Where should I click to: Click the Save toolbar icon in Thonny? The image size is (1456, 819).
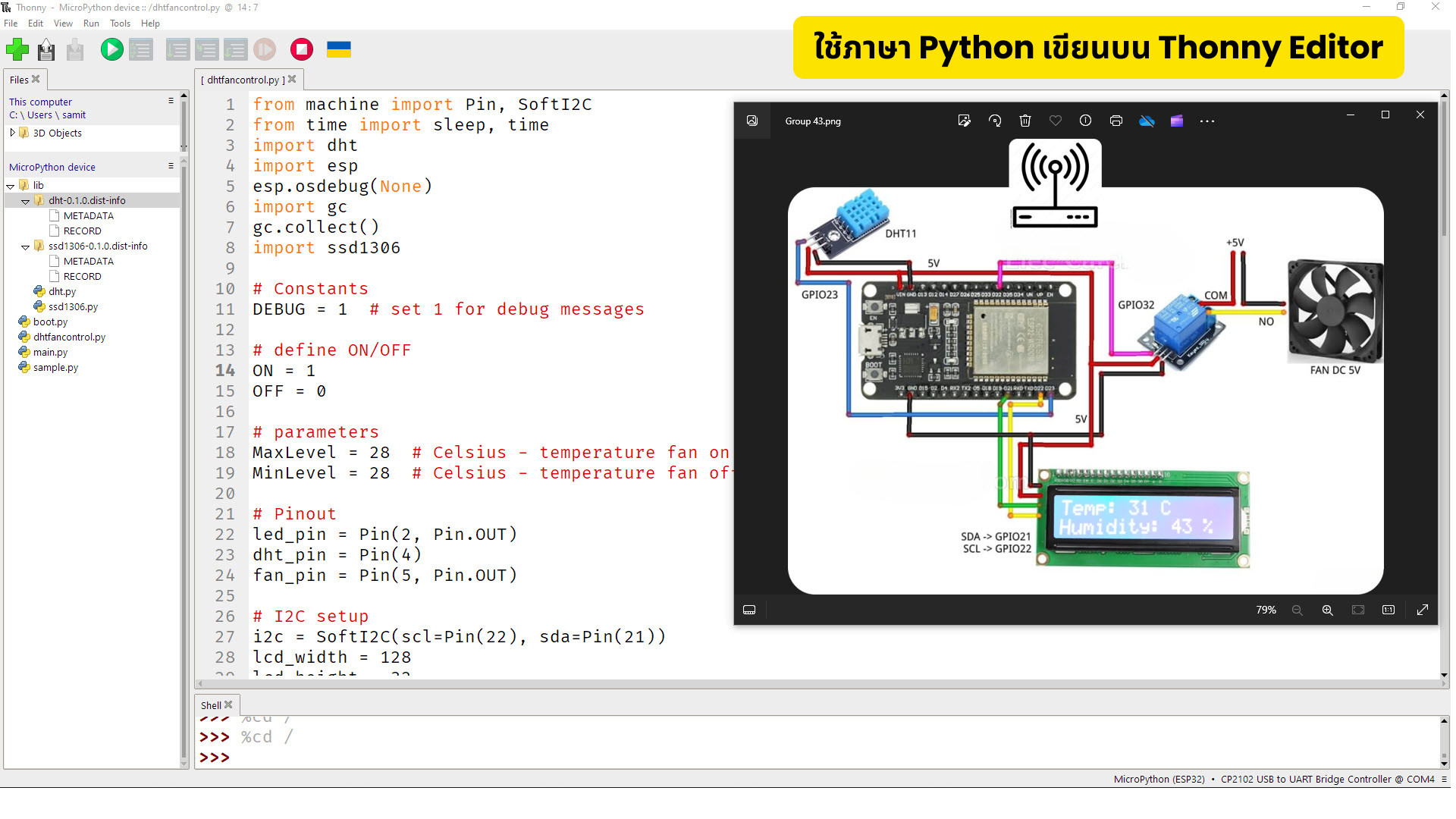click(75, 50)
